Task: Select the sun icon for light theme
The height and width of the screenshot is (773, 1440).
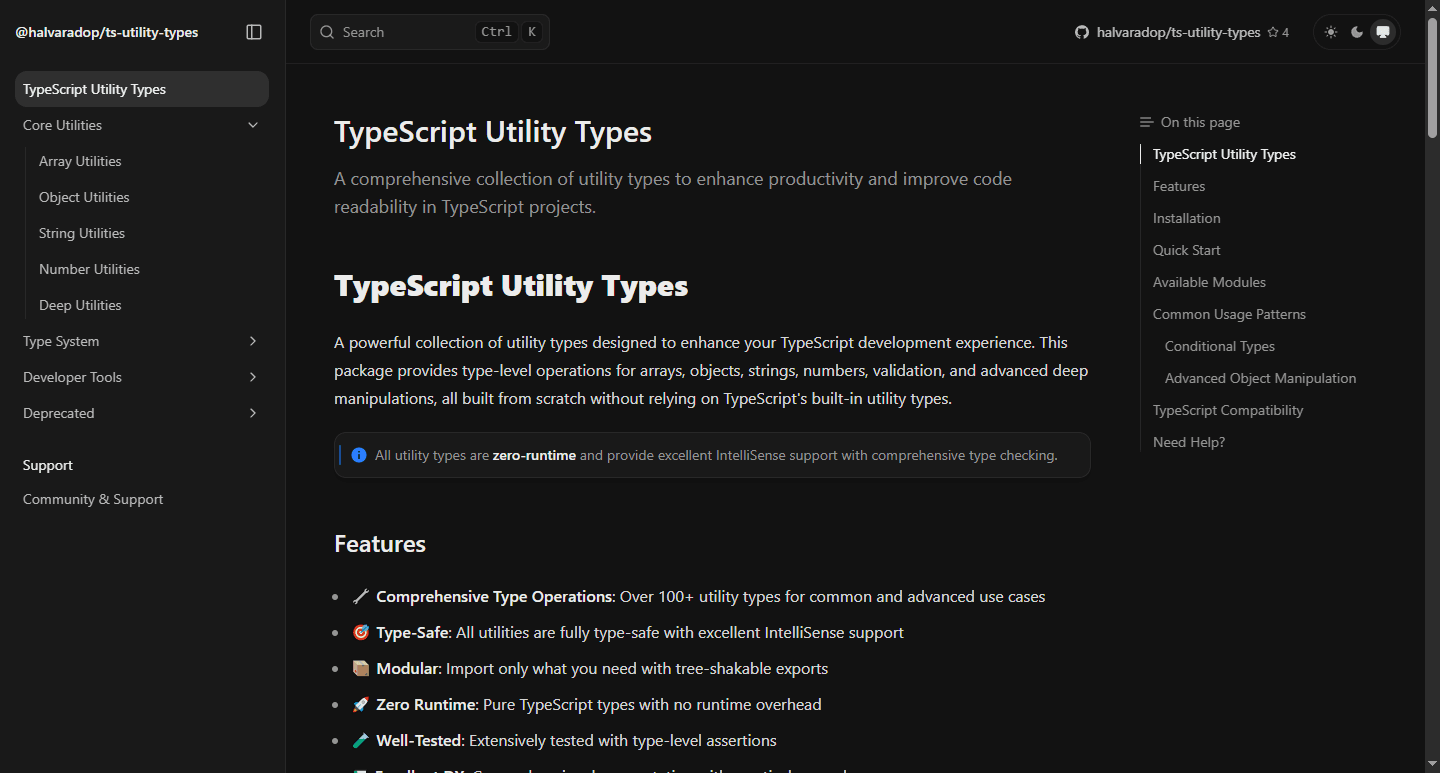Action: [x=1330, y=31]
